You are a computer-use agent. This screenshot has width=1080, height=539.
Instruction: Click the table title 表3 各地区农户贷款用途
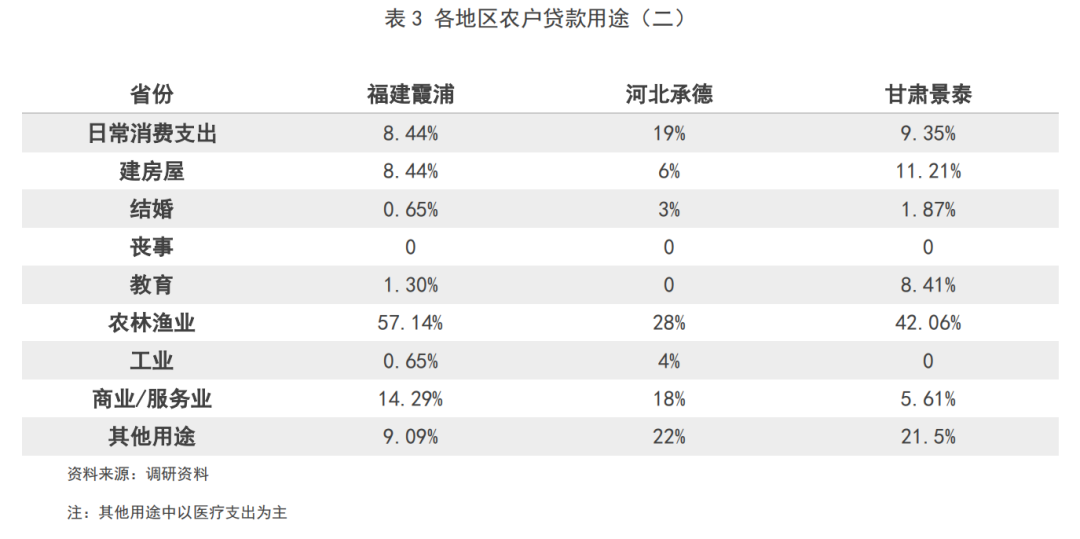pos(534,19)
